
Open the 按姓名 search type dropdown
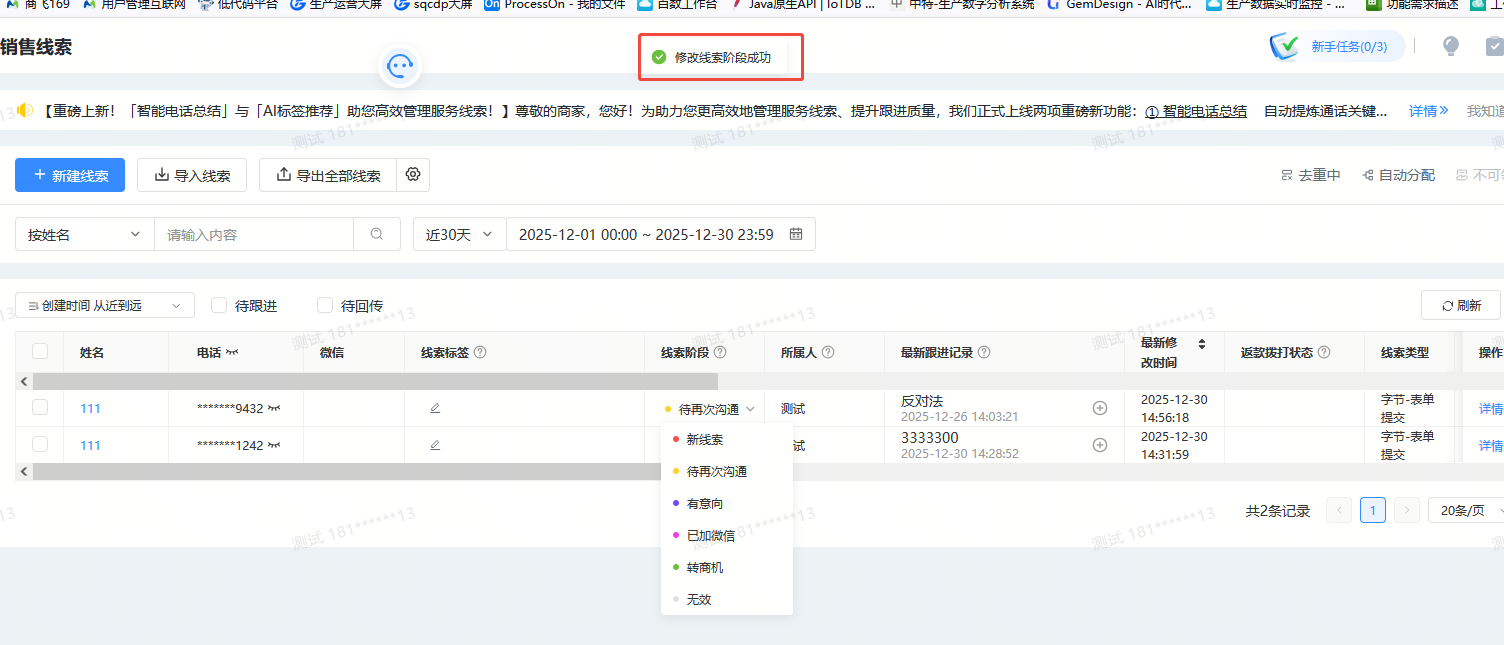coord(84,234)
